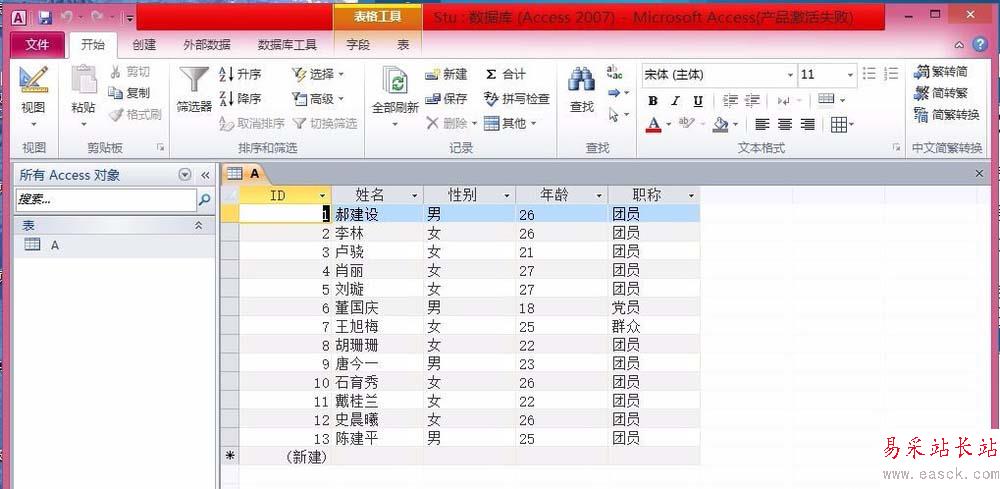Sort records with 升序 ascending icon
The image size is (1000, 489).
226,75
